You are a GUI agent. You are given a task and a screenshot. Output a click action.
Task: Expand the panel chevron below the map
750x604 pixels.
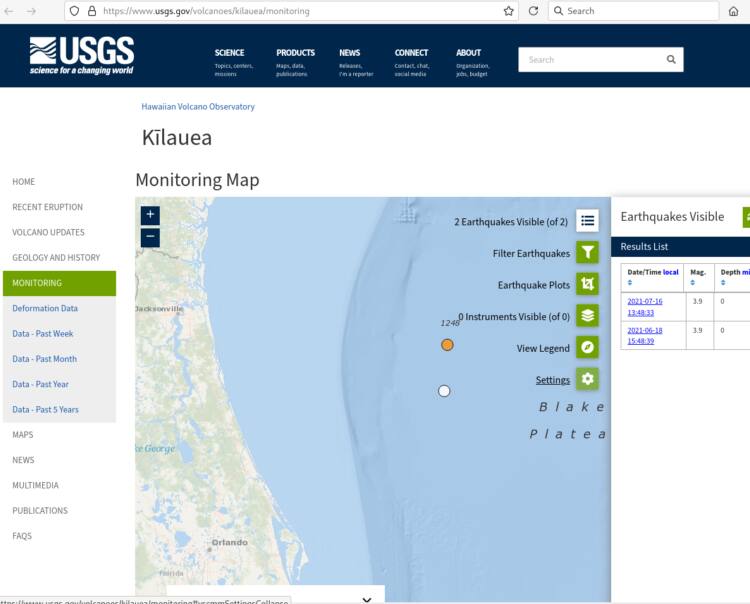[x=367, y=600]
